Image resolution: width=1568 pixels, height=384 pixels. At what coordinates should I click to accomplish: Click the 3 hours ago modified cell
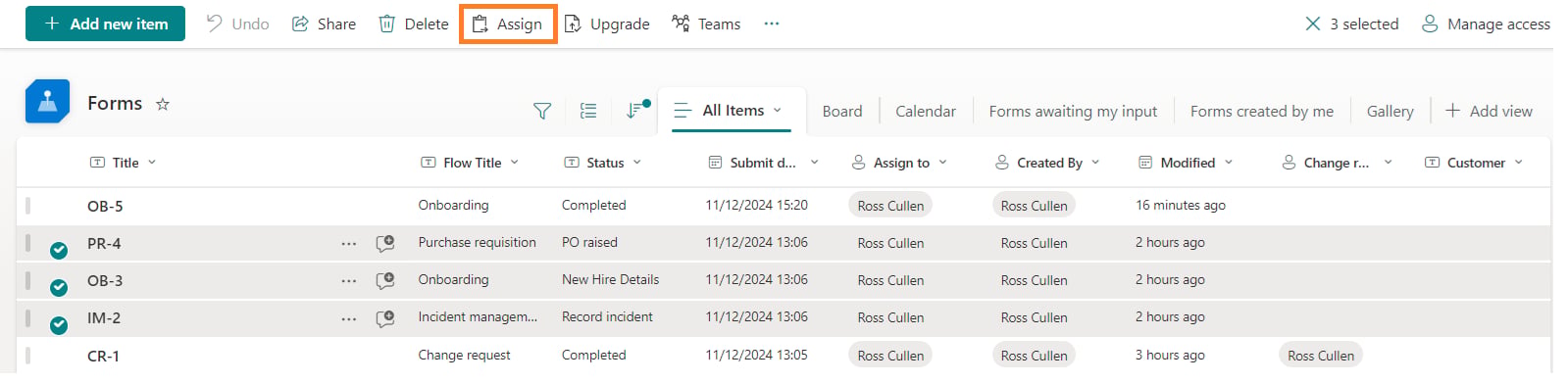coord(1170,356)
